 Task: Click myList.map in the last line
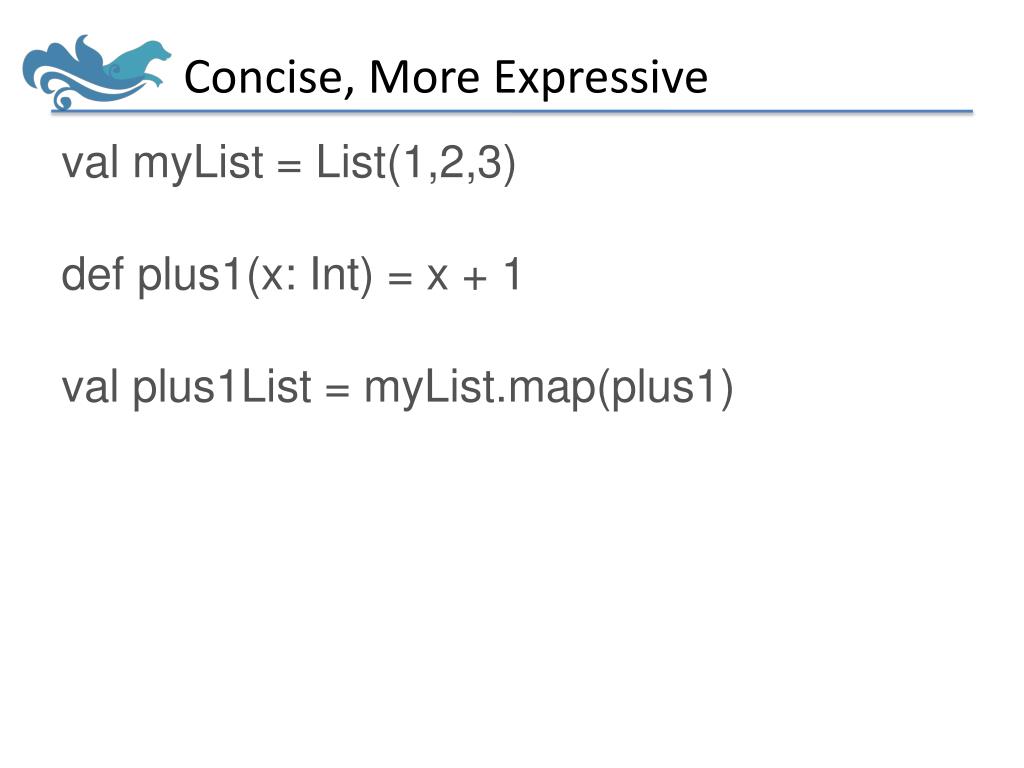pyautogui.click(x=480, y=389)
